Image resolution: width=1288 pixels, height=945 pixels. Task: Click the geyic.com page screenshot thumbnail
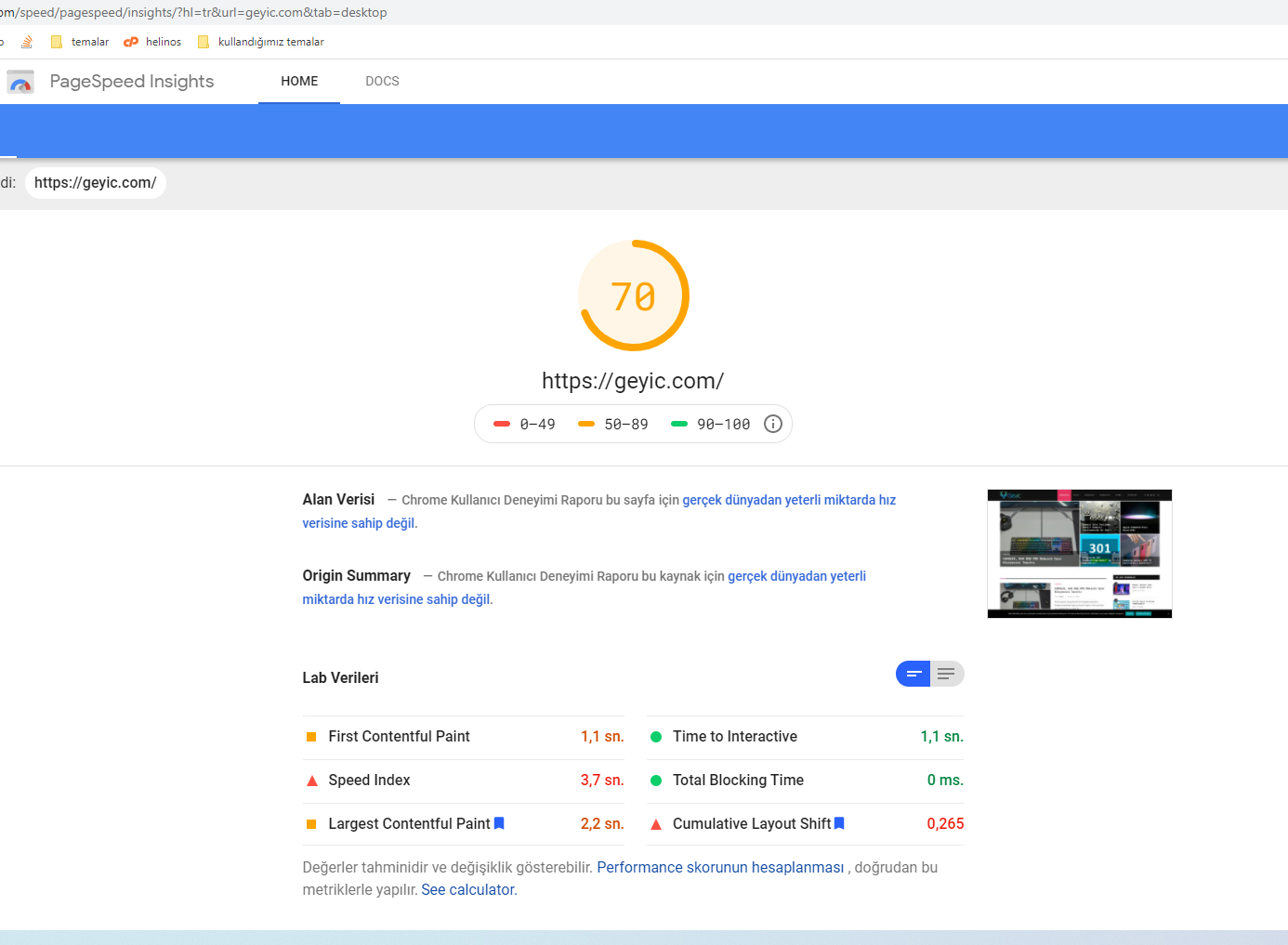[x=1080, y=554]
